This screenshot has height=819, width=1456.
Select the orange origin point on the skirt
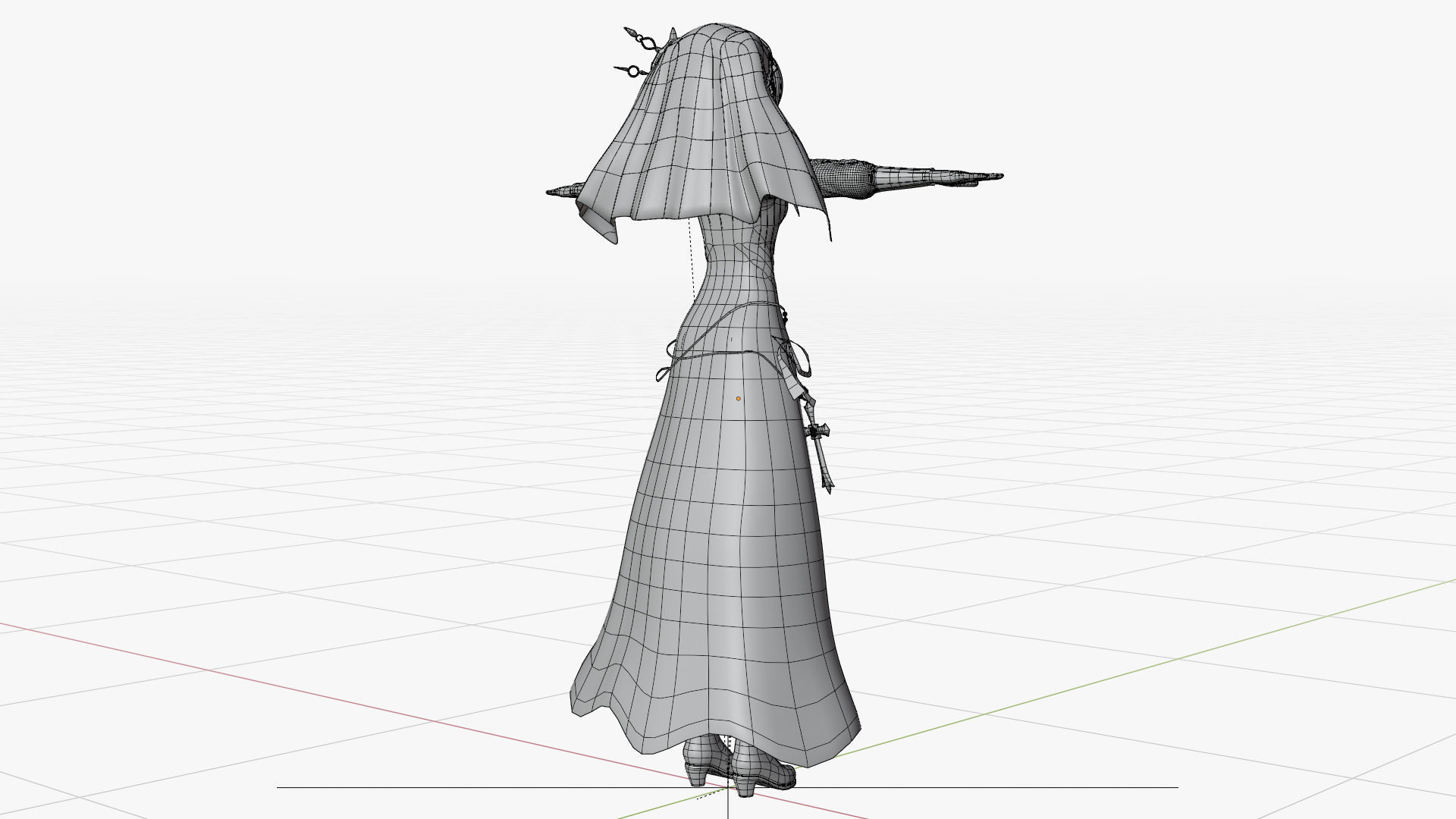(x=738, y=398)
